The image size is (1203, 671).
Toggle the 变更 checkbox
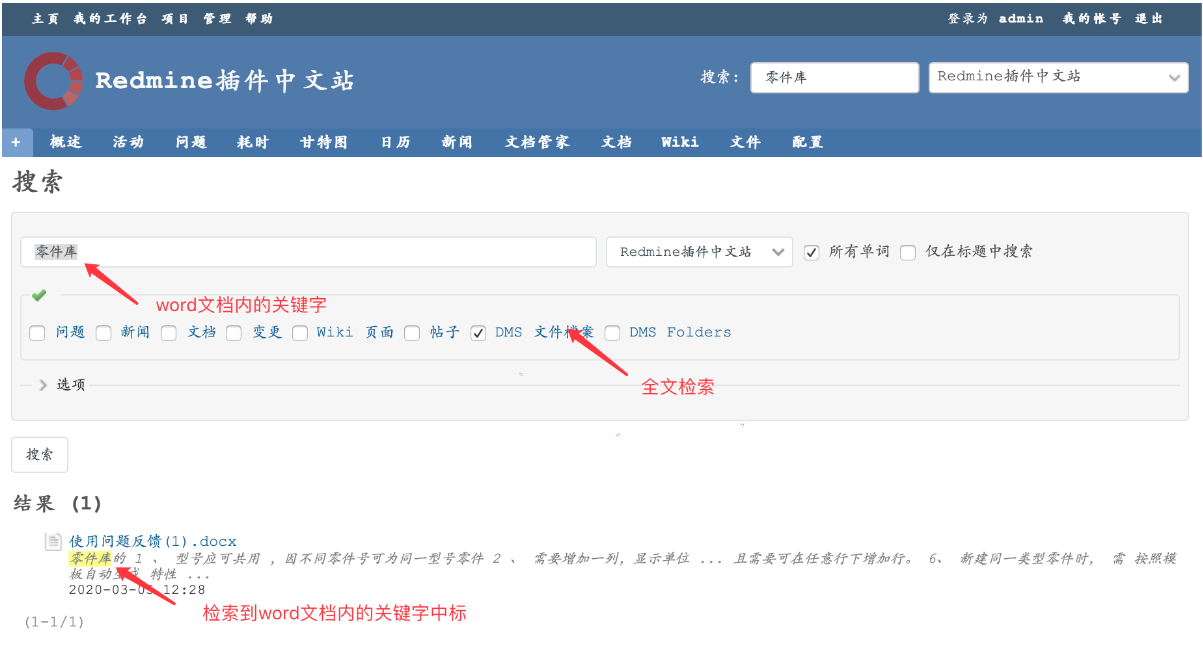pyautogui.click(x=234, y=333)
